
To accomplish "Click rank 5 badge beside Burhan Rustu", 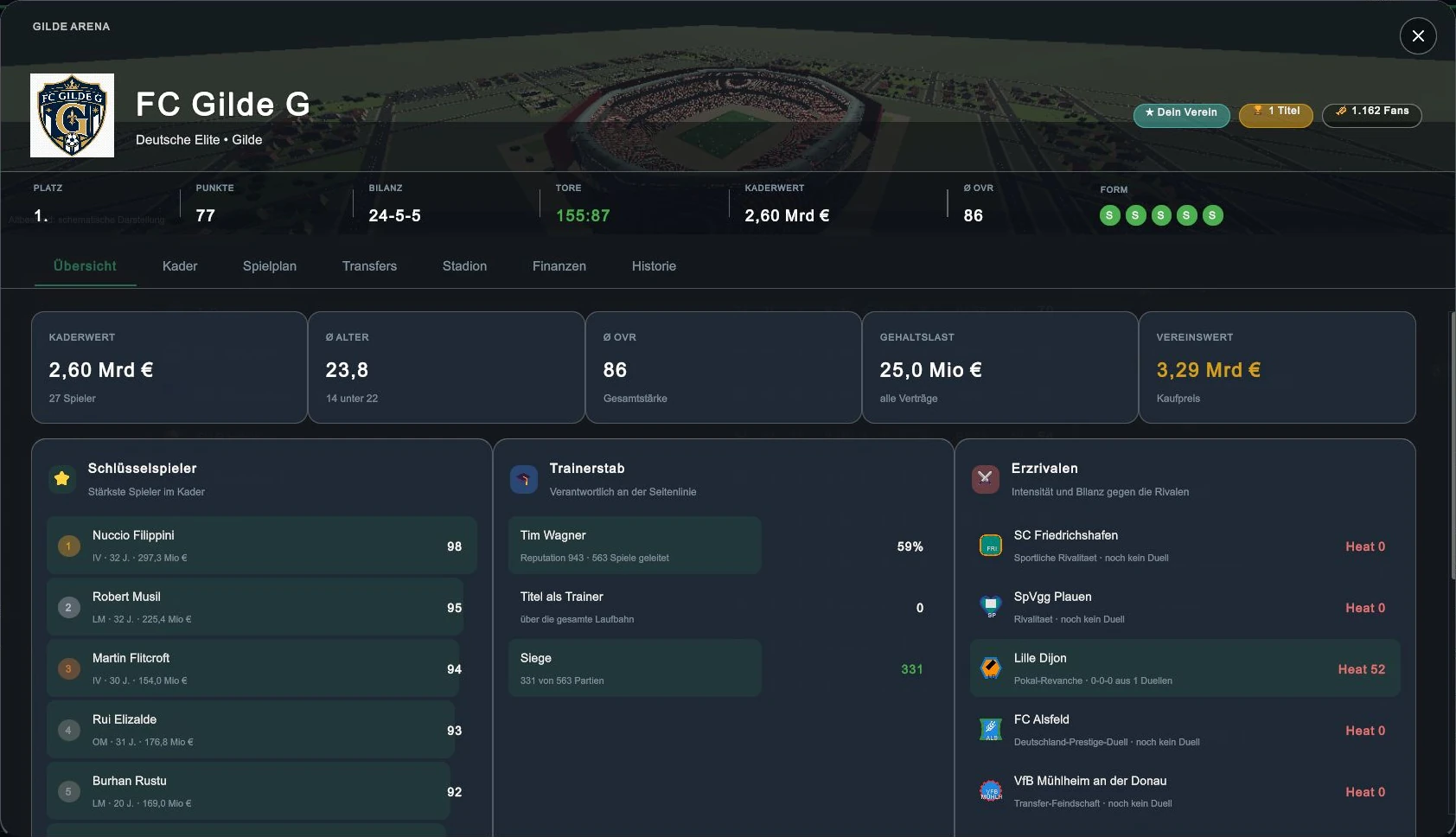I will click(x=68, y=791).
